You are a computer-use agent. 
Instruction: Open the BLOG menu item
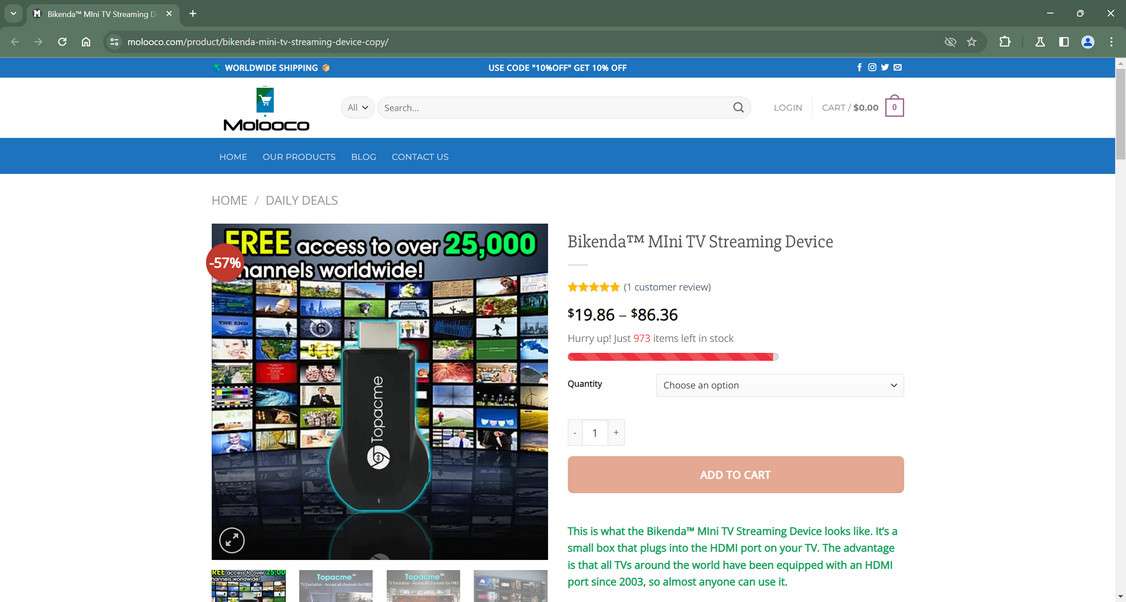[363, 157]
